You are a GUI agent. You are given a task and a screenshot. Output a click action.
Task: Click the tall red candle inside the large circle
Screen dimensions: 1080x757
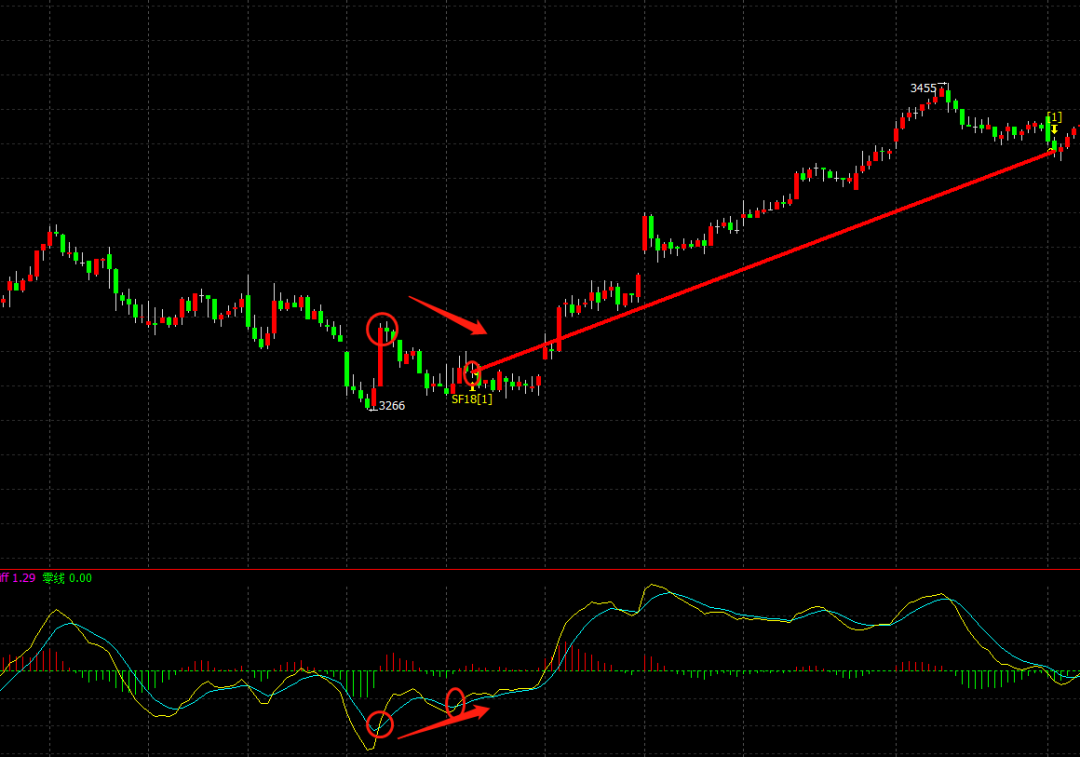[x=380, y=358]
